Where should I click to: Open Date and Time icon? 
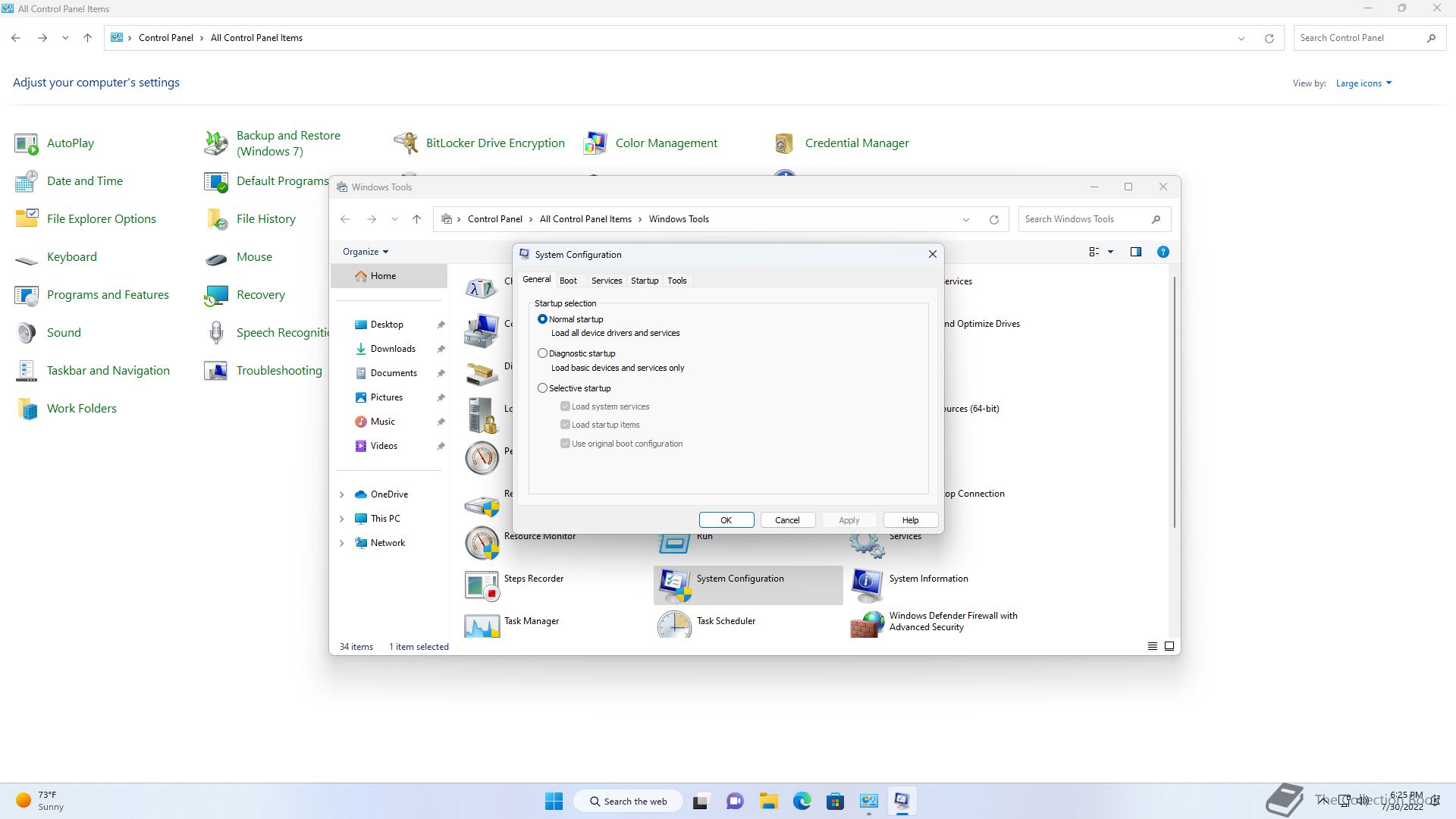(x=27, y=181)
